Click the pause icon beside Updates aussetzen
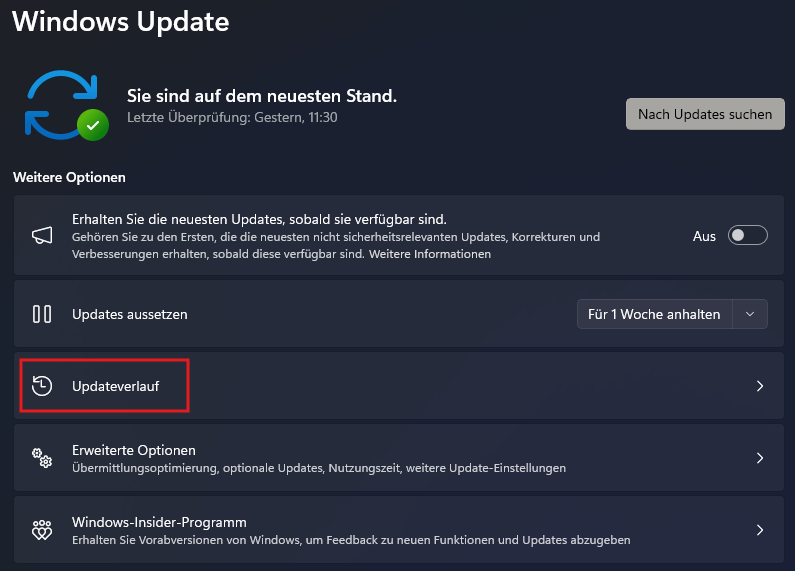Viewport: 795px width, 571px height. [42, 314]
